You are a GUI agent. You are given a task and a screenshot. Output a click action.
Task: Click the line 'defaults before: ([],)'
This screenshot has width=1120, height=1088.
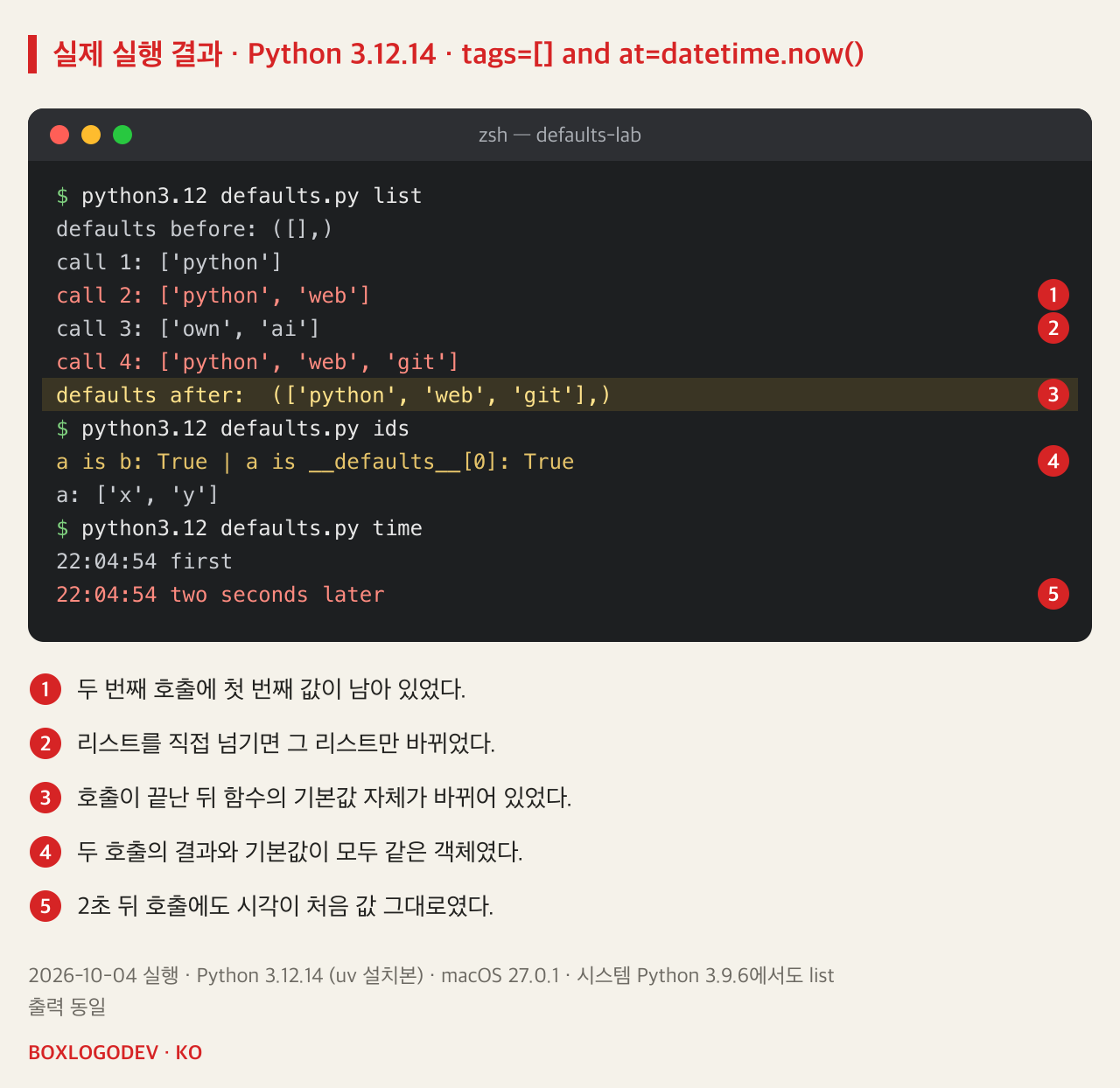click(194, 229)
